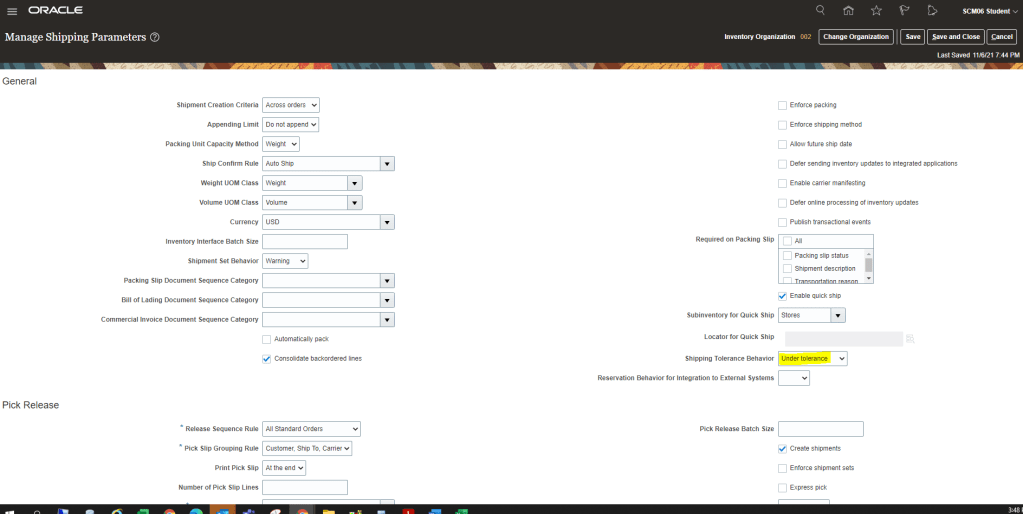Uncheck Consolidate backordered lines

[x=267, y=358]
